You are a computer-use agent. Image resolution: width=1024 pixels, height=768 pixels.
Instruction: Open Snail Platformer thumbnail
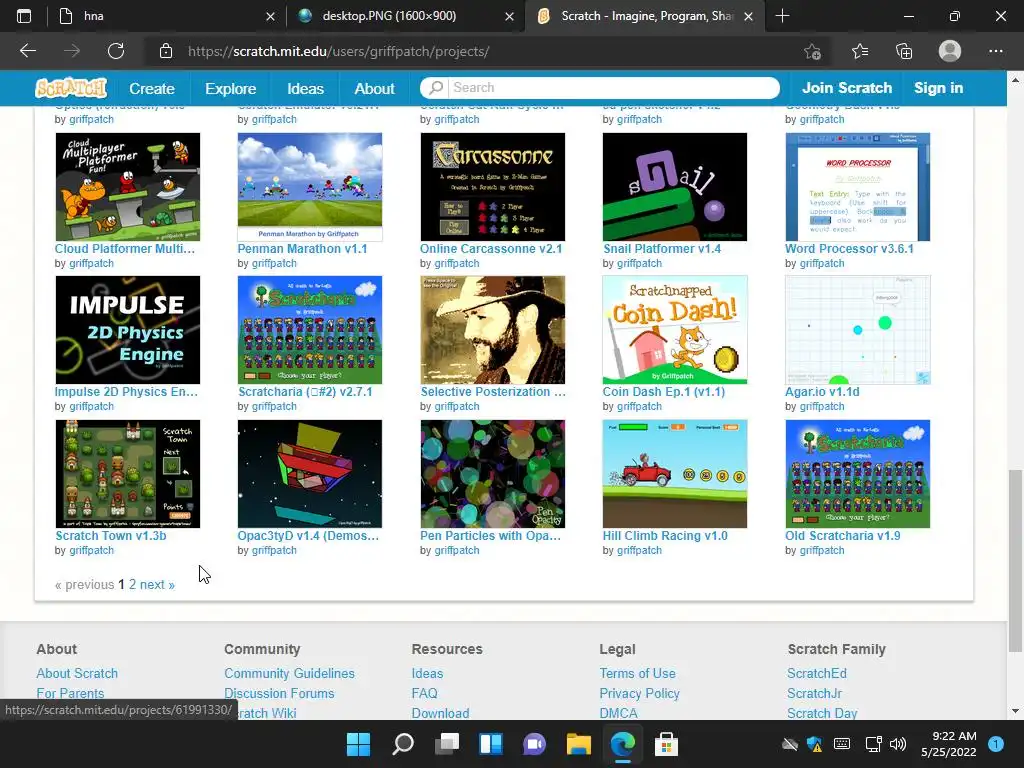coord(675,187)
